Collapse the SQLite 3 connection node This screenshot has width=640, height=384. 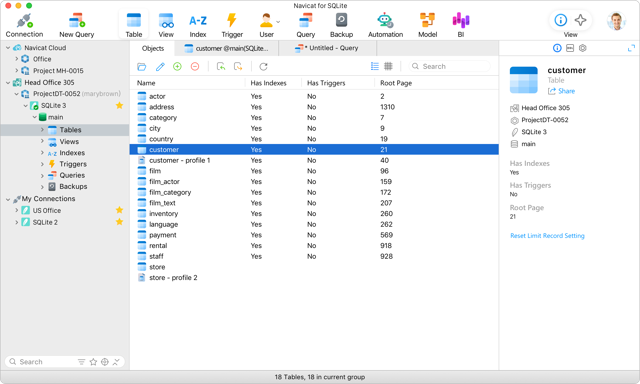coord(25,106)
